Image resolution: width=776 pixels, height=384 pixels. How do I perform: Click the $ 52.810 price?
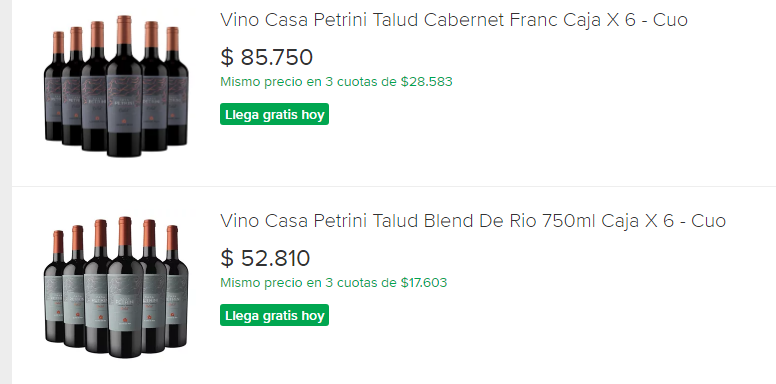(265, 258)
